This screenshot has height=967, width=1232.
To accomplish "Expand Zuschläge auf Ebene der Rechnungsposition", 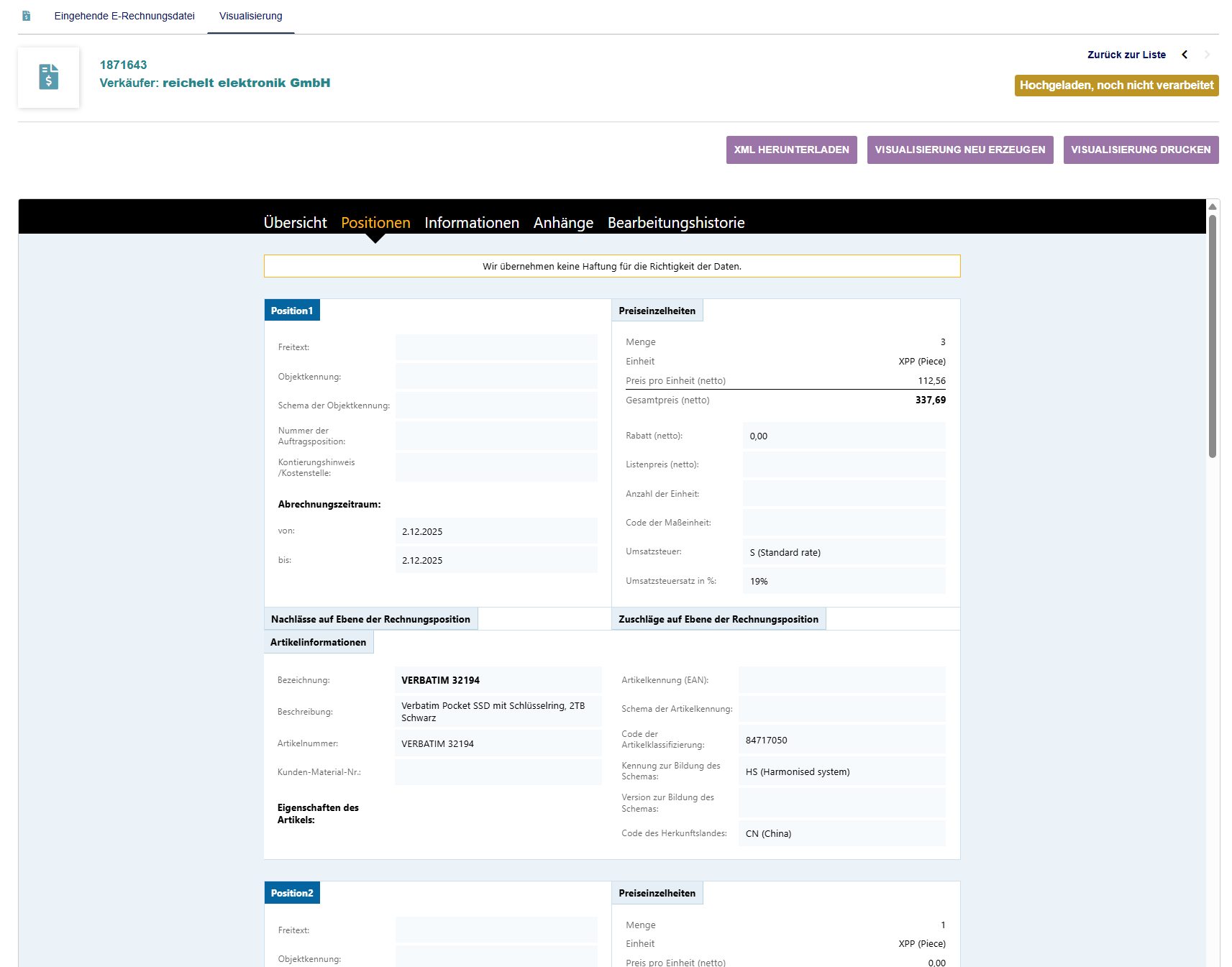I will coord(718,619).
